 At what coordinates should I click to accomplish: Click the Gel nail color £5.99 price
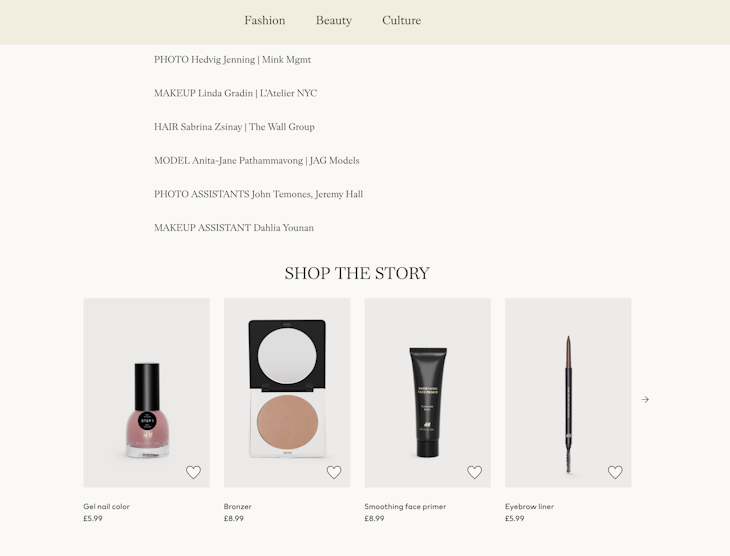click(93, 518)
